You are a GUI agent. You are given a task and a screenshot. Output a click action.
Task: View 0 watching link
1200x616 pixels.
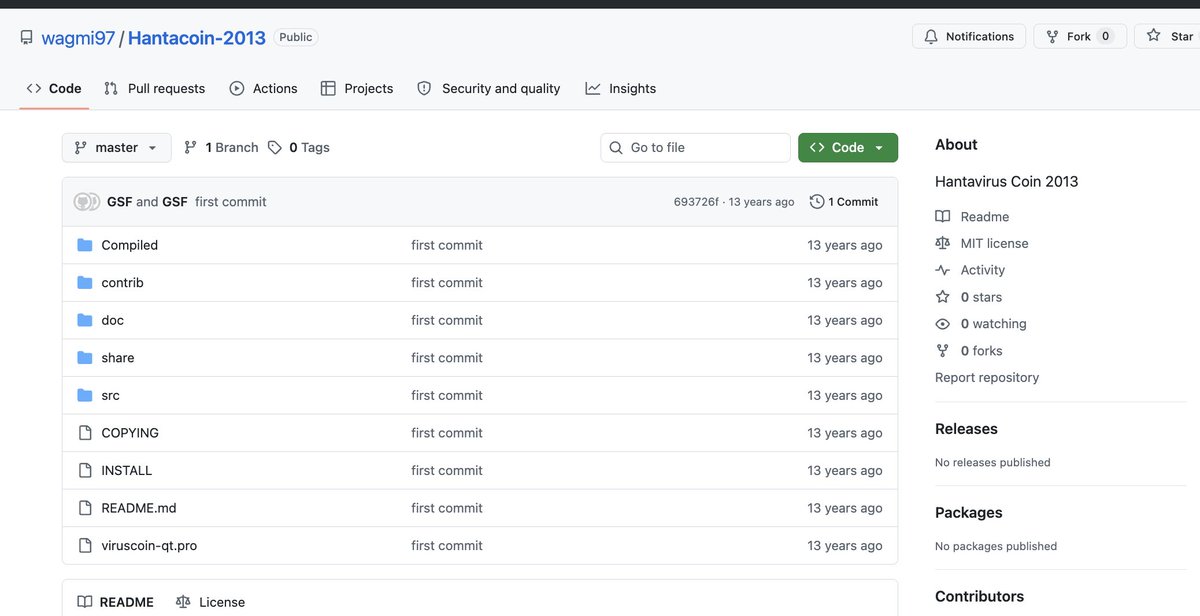coord(994,324)
